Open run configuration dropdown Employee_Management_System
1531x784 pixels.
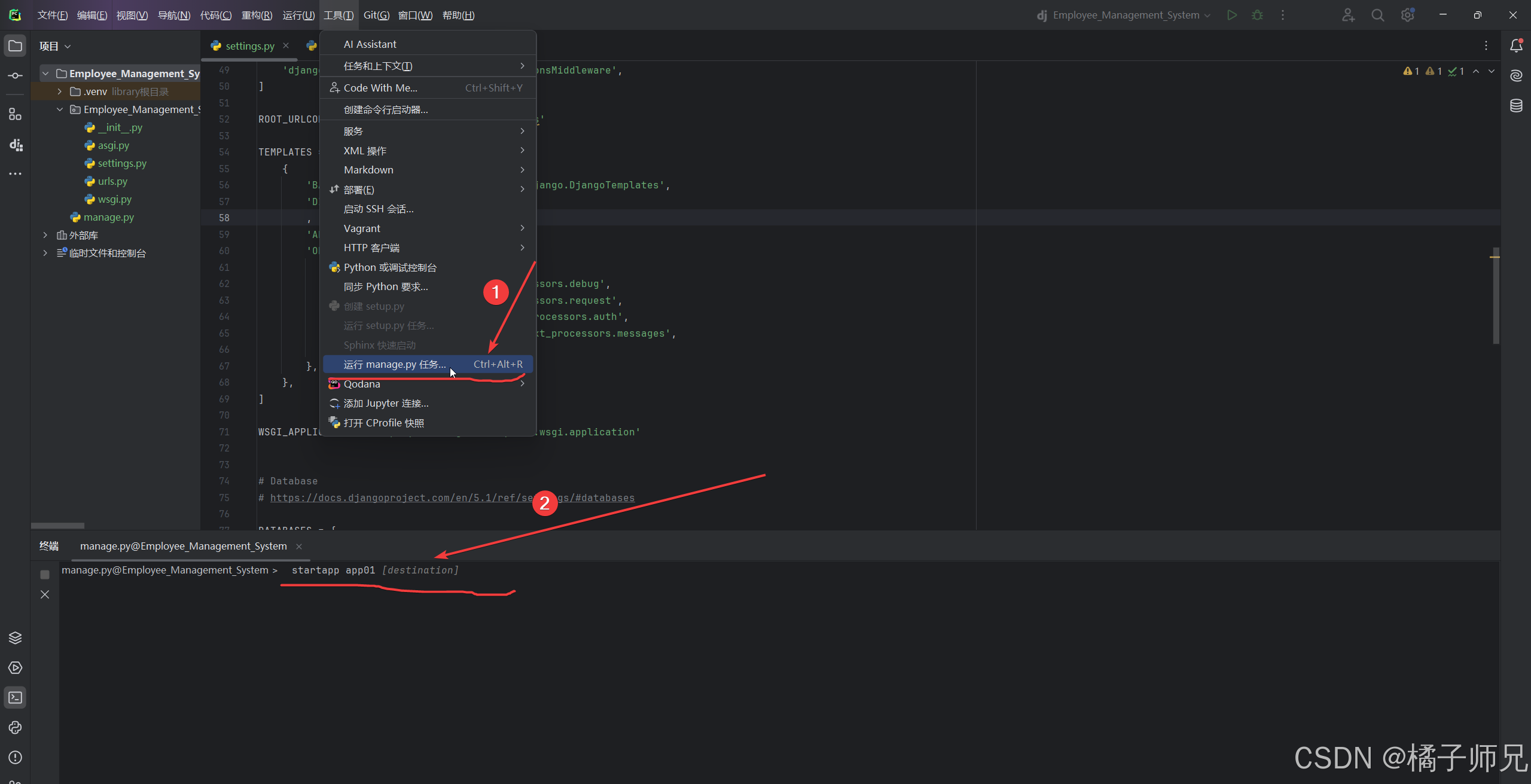click(x=1124, y=15)
